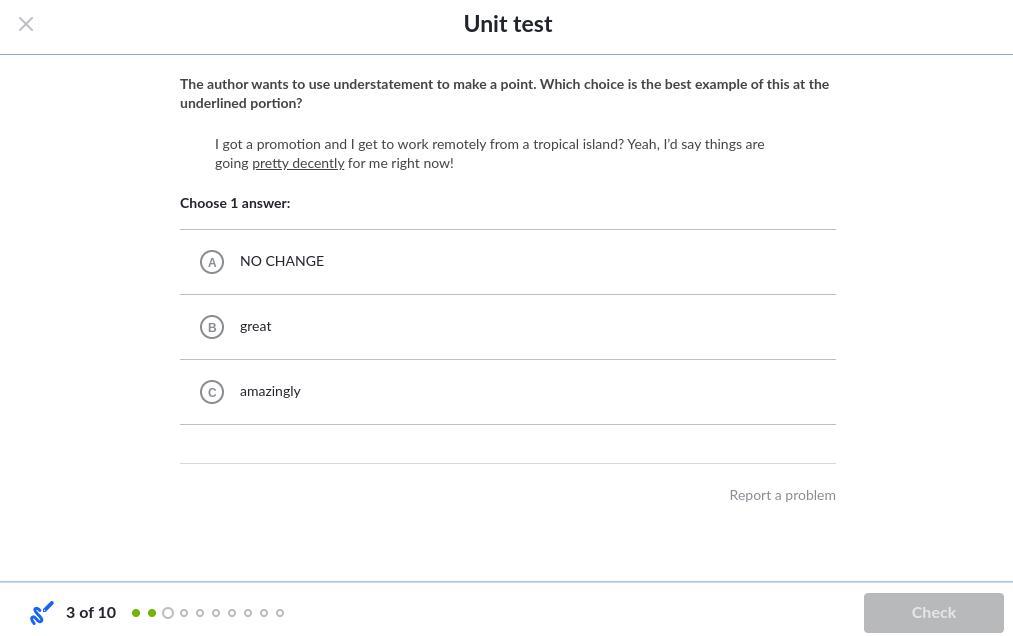Click the fourth progress dot
The image size is (1013, 636).
click(x=184, y=613)
